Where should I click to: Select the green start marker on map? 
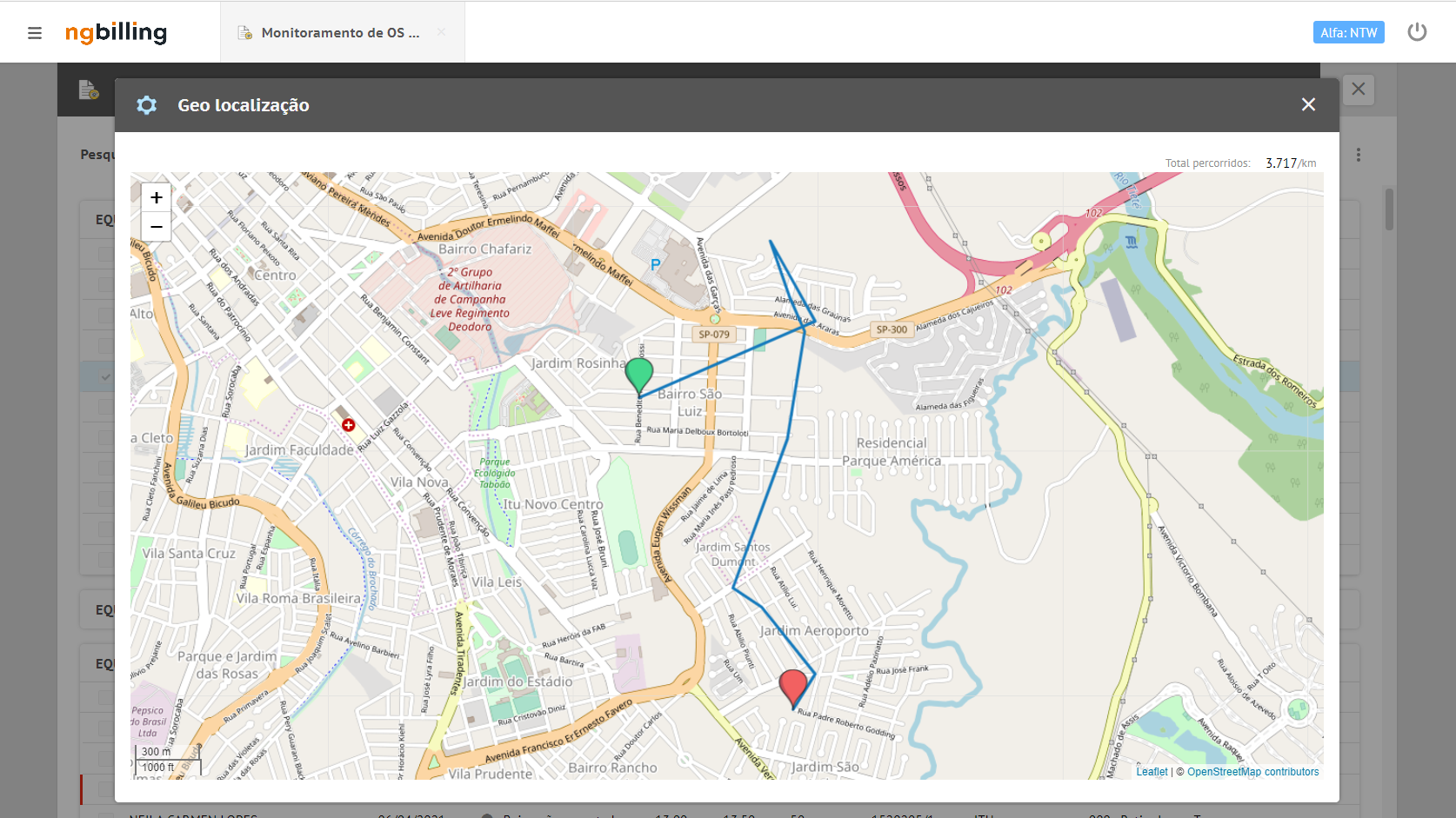(639, 376)
